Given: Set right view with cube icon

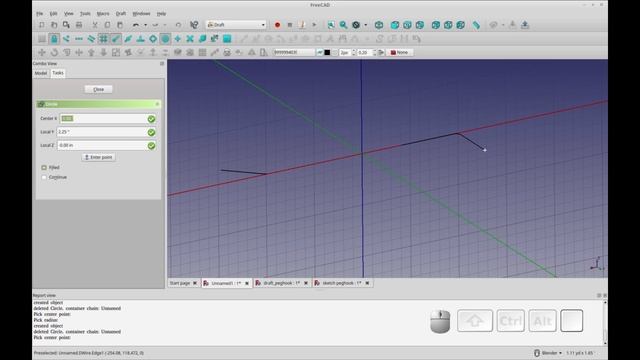Looking at the screenshot, I should point(420,25).
